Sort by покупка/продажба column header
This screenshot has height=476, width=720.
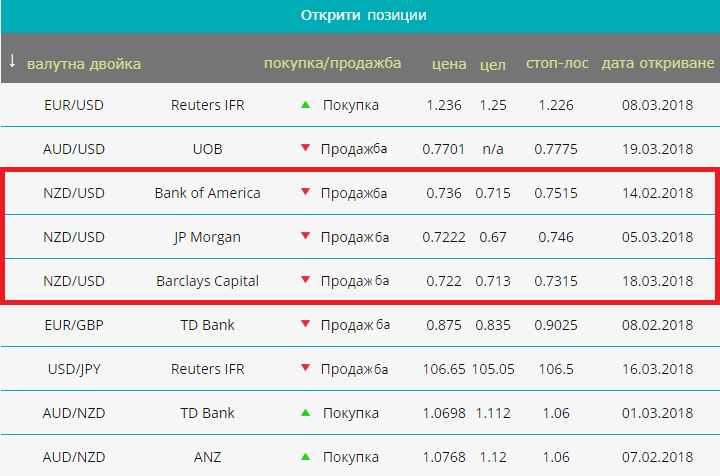click(x=332, y=63)
